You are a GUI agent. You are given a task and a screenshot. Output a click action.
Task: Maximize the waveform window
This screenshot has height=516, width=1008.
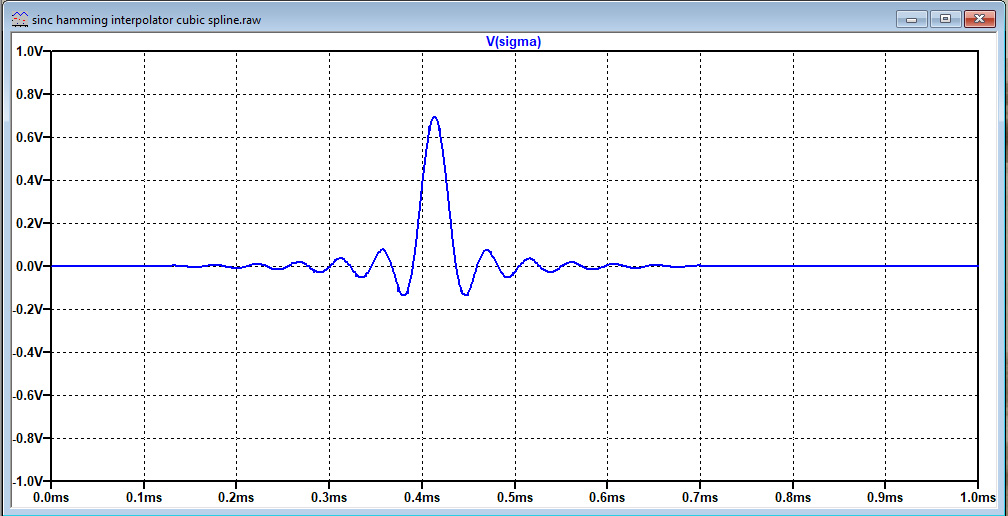[946, 19]
